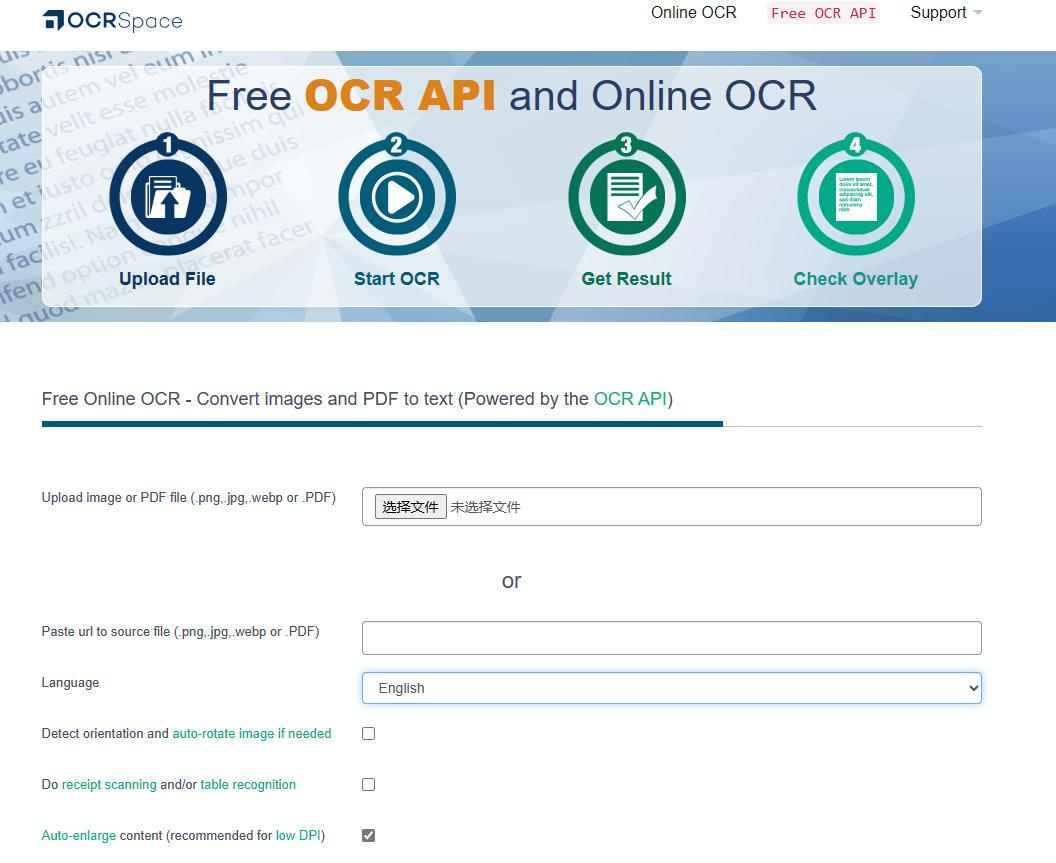Open the Free OCR API link

click(823, 13)
